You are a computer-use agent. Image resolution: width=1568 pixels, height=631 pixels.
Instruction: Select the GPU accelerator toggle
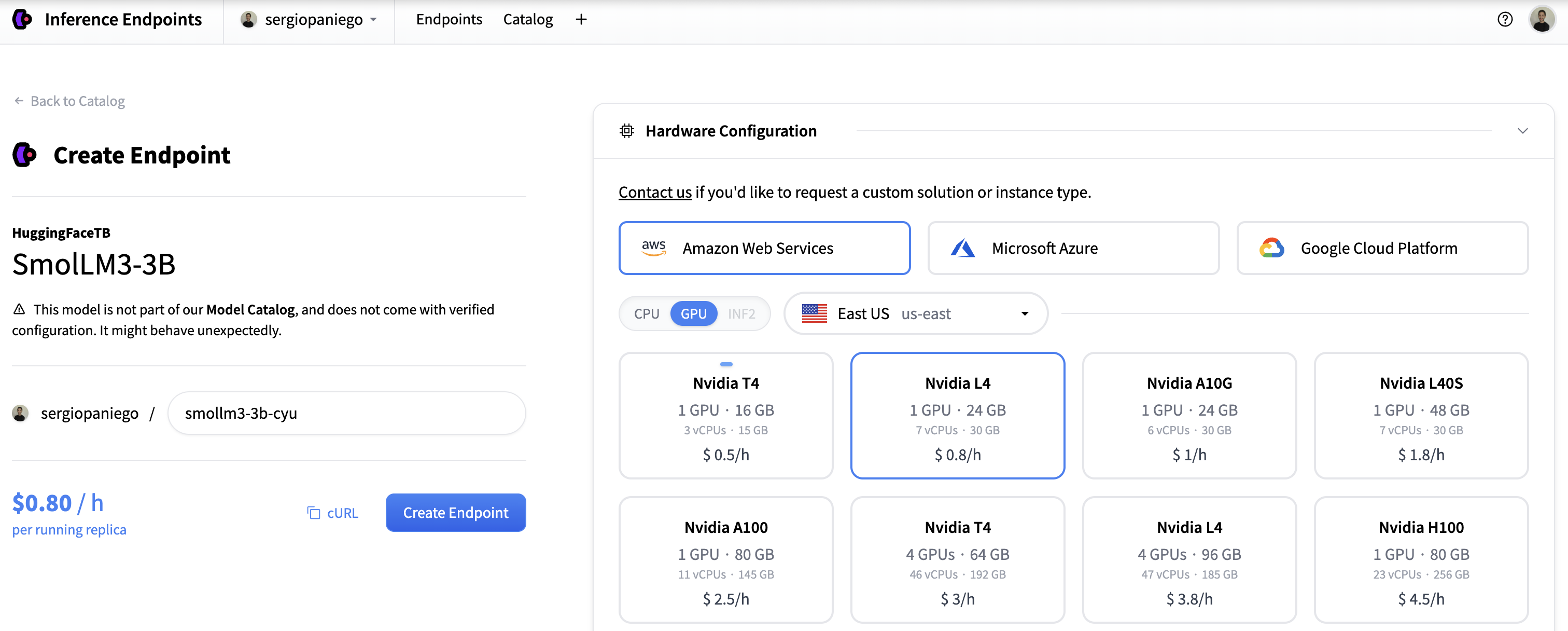pos(693,313)
